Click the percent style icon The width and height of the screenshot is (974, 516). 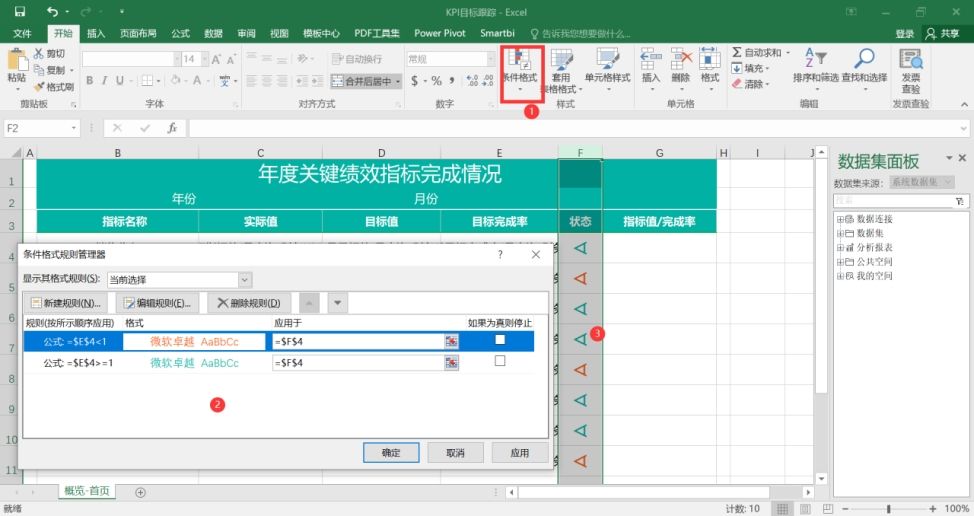(x=437, y=81)
